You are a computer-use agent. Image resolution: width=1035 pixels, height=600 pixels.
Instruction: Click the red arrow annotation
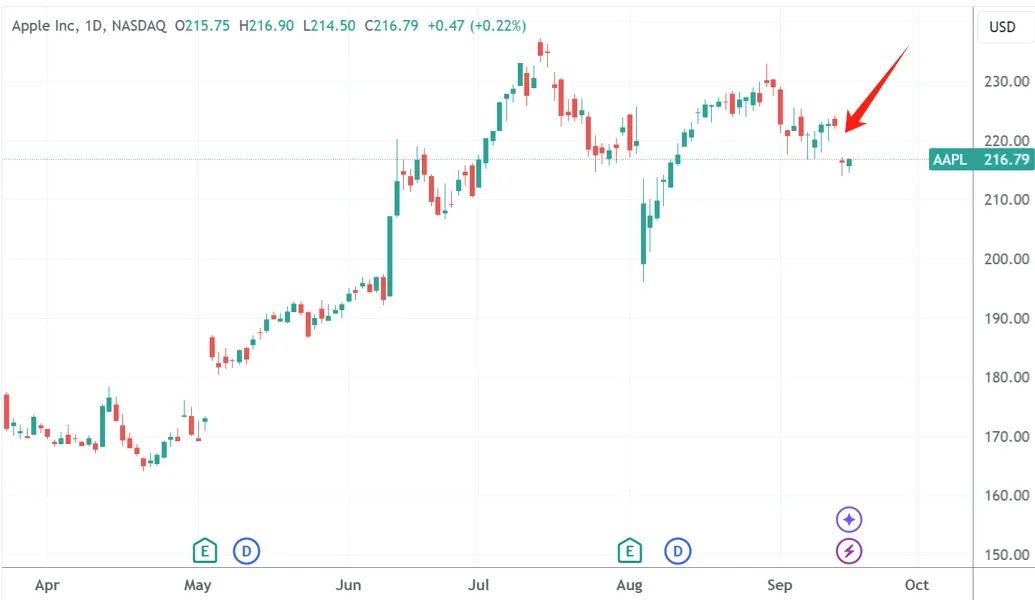876,88
